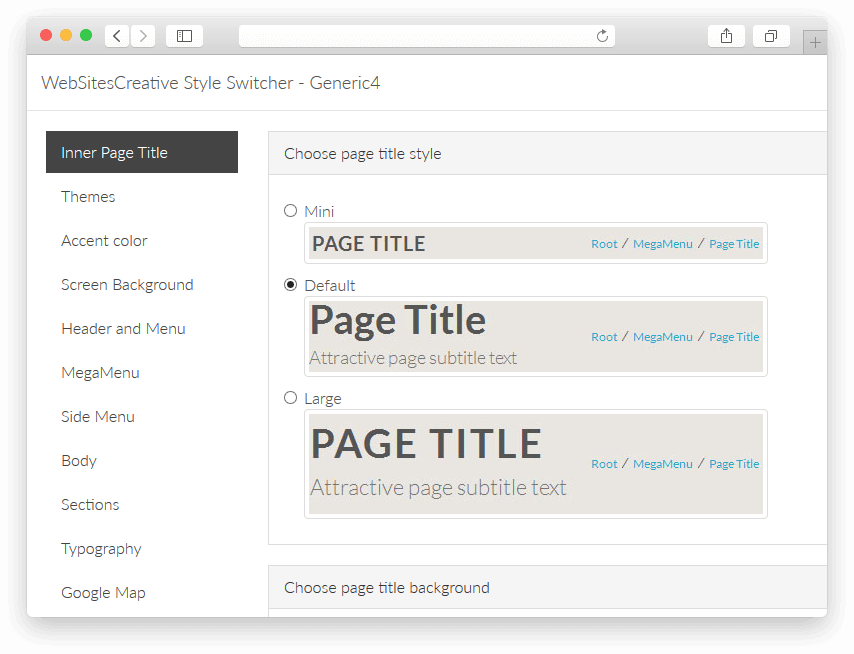Screen dimensions: 854x654
Task: Click the browser address bar
Action: pyautogui.click(x=417, y=36)
